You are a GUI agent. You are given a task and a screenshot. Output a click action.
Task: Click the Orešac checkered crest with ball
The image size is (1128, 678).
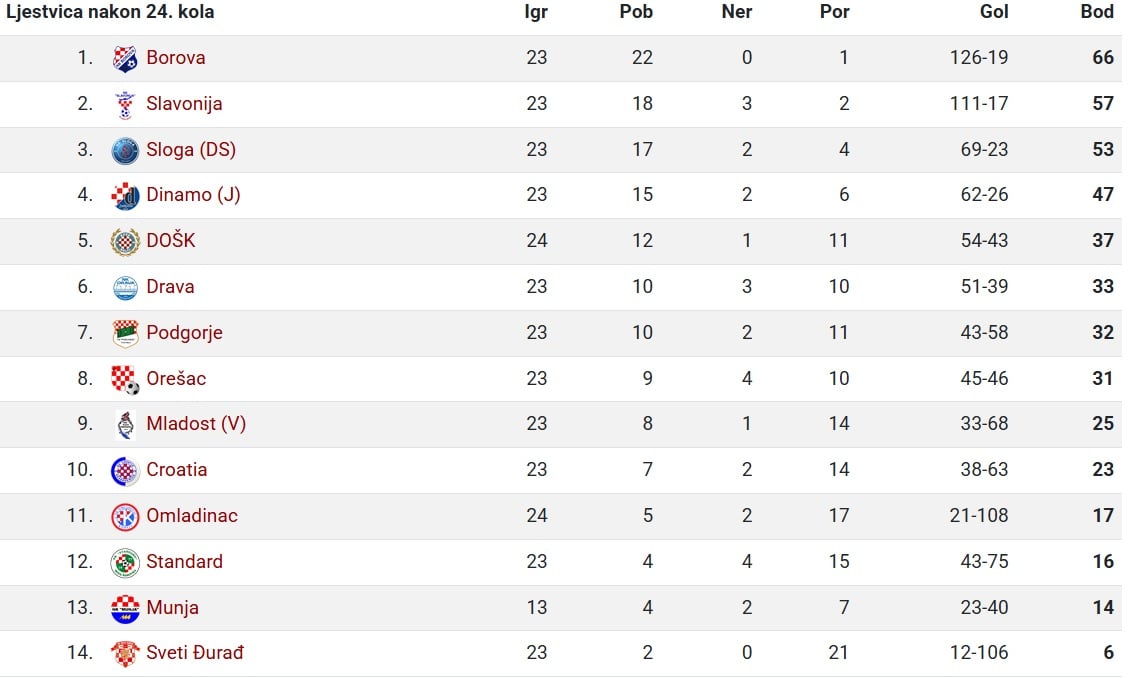(x=125, y=379)
